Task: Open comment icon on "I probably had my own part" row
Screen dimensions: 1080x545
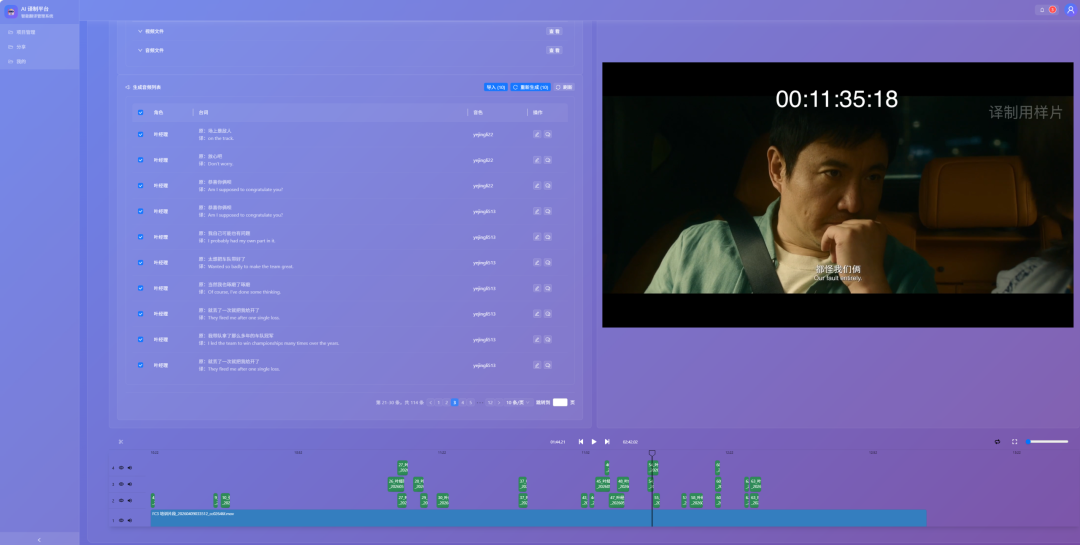Action: click(x=548, y=237)
